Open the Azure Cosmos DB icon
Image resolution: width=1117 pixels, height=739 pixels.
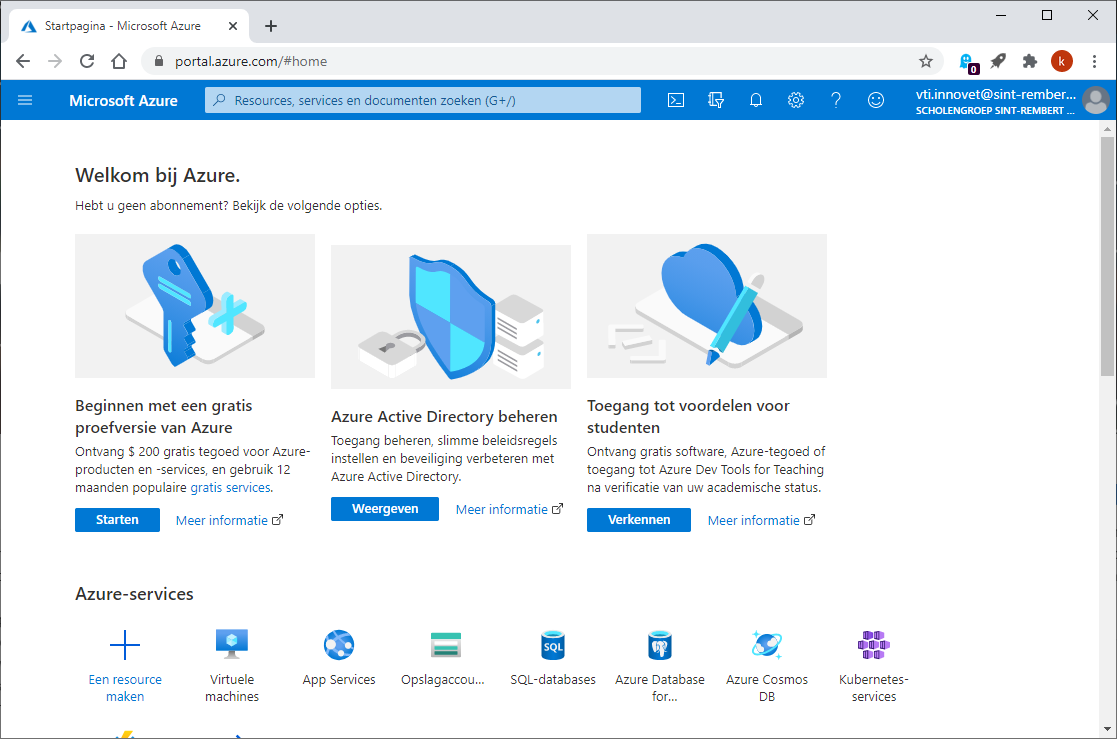pyautogui.click(x=767, y=645)
